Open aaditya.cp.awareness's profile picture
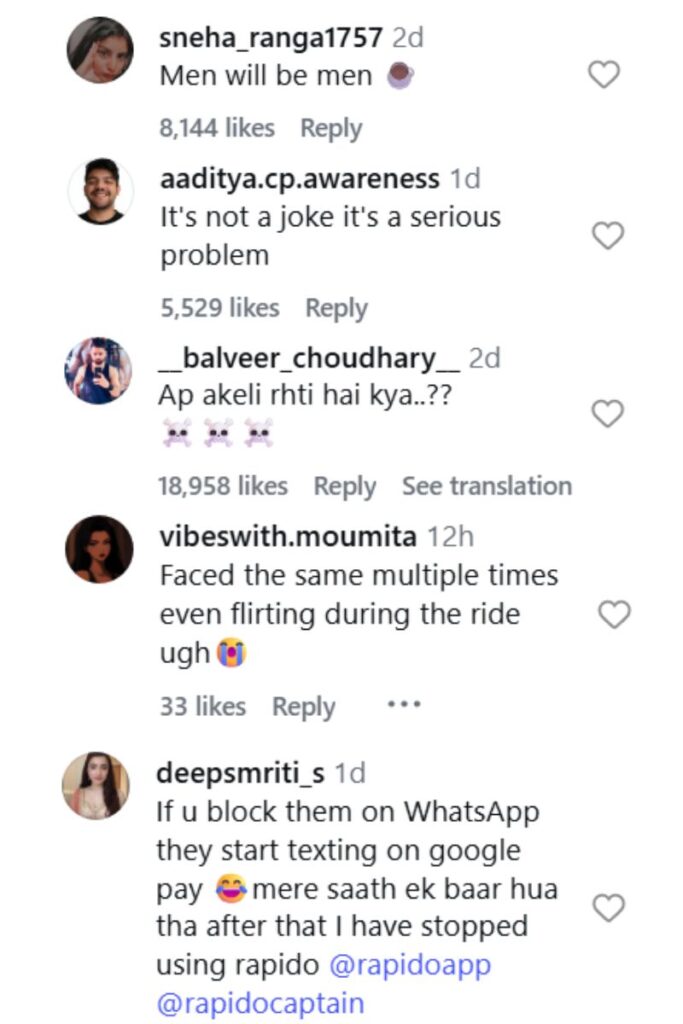Image resolution: width=683 pixels, height=1024 pixels. click(x=100, y=191)
